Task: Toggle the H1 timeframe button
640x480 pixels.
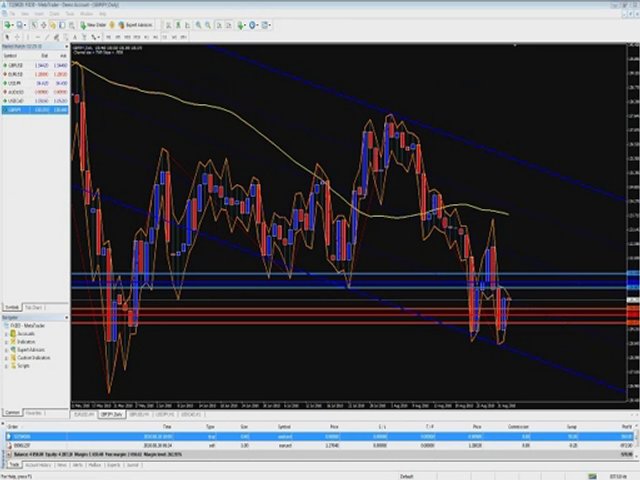Action: pyautogui.click(x=146, y=37)
